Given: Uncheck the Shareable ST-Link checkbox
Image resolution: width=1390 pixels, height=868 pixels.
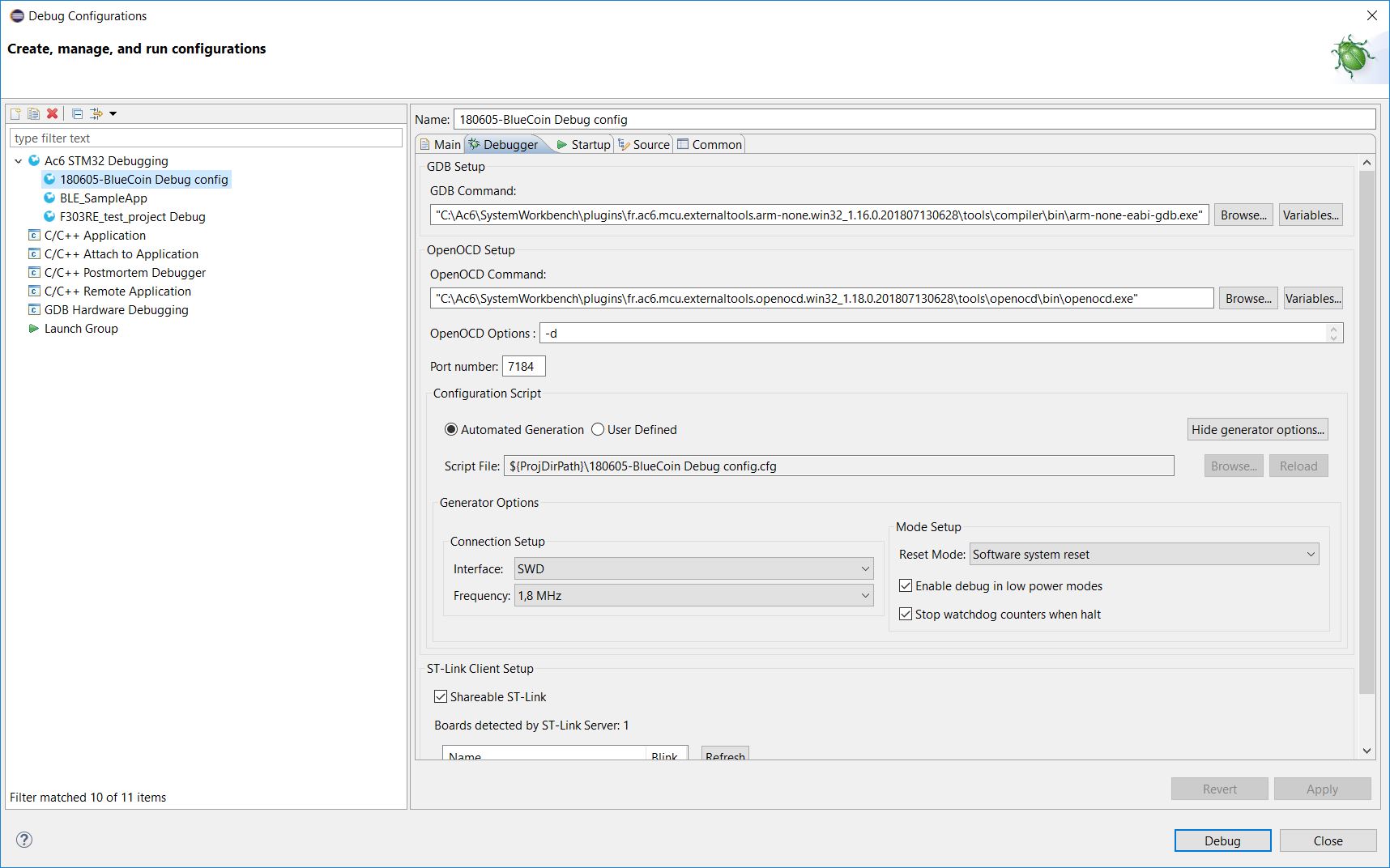Looking at the screenshot, I should click(x=441, y=697).
